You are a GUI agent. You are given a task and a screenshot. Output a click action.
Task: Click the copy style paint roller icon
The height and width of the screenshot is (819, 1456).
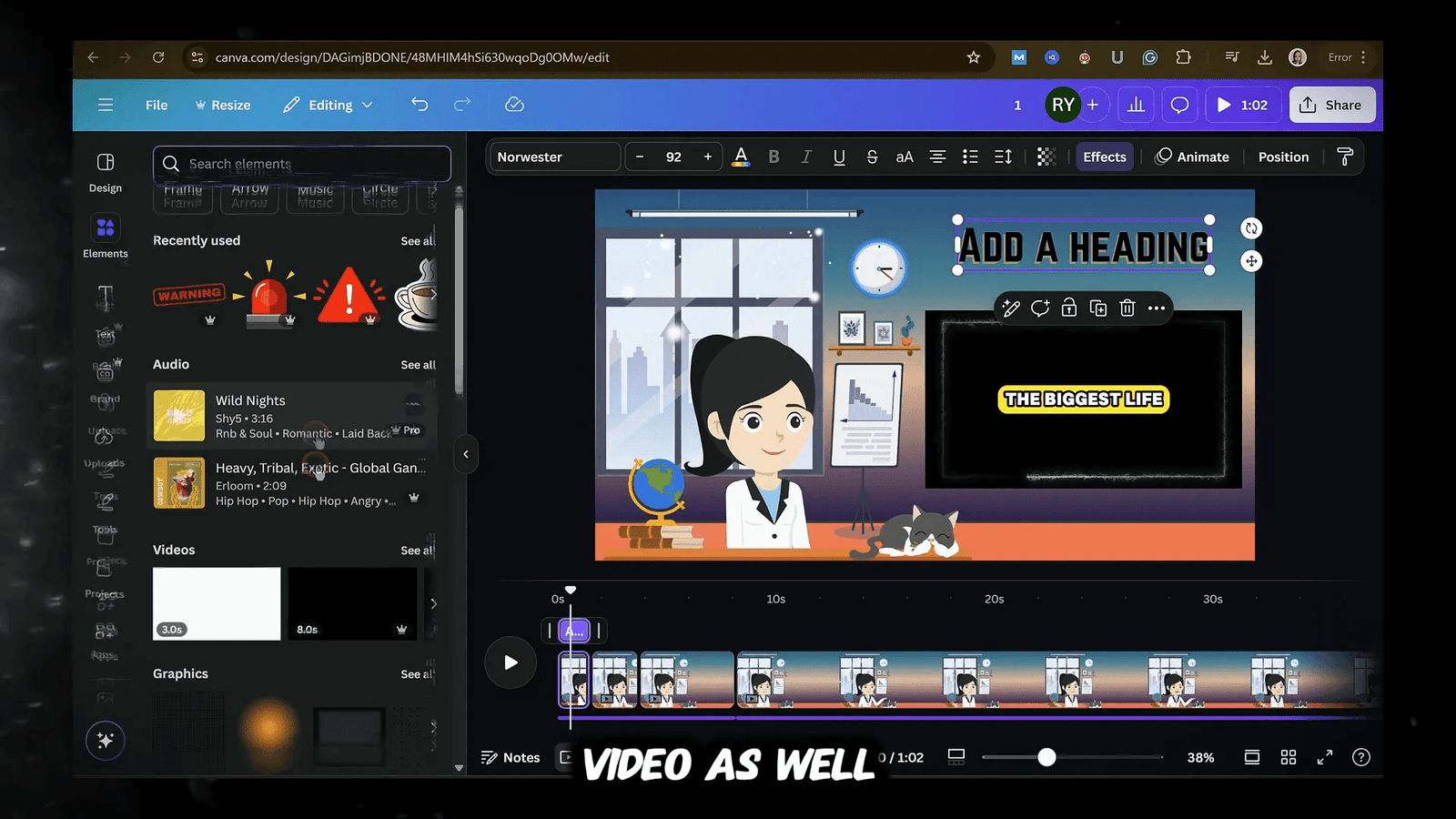coord(1345,157)
